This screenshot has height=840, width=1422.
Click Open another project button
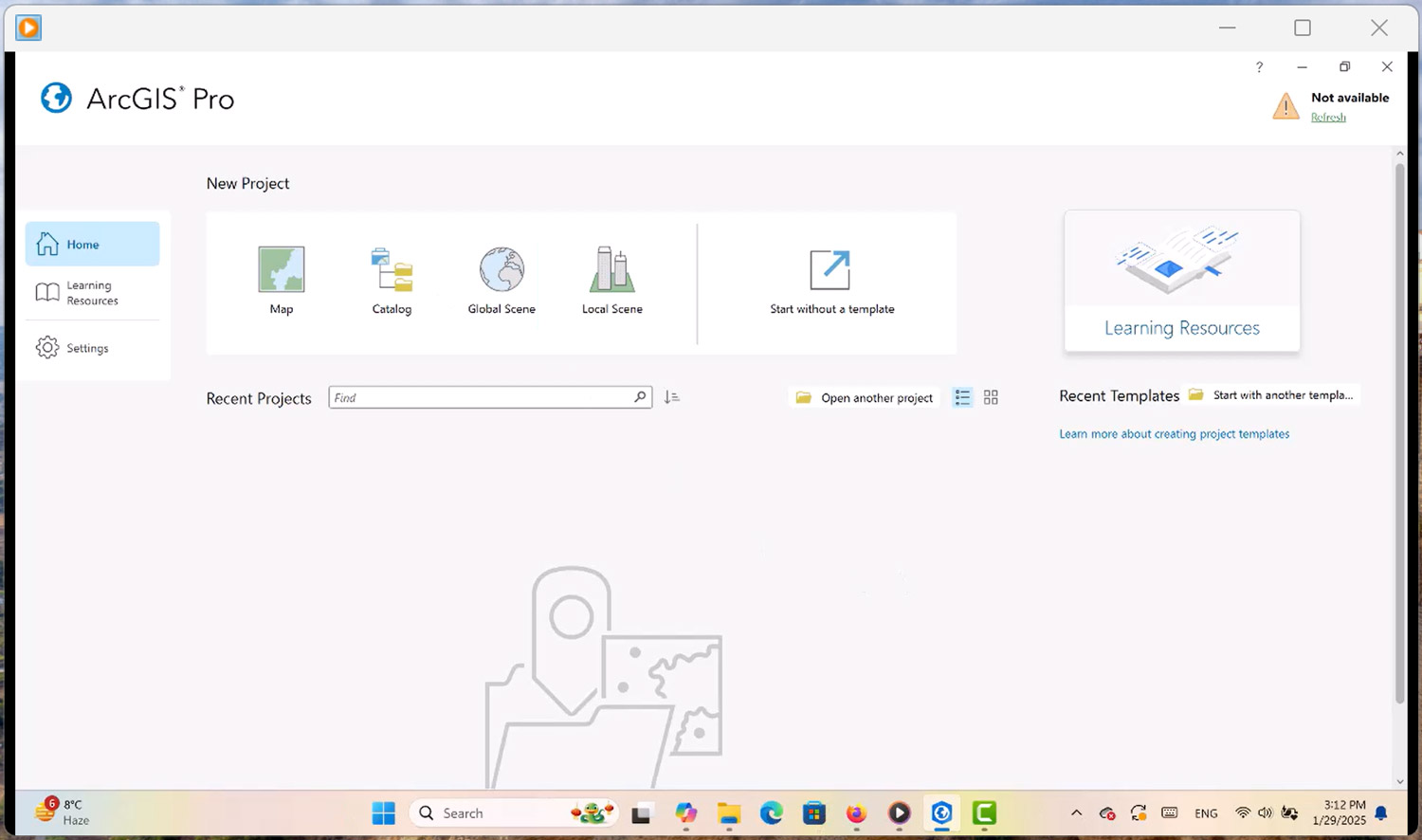[x=866, y=398]
